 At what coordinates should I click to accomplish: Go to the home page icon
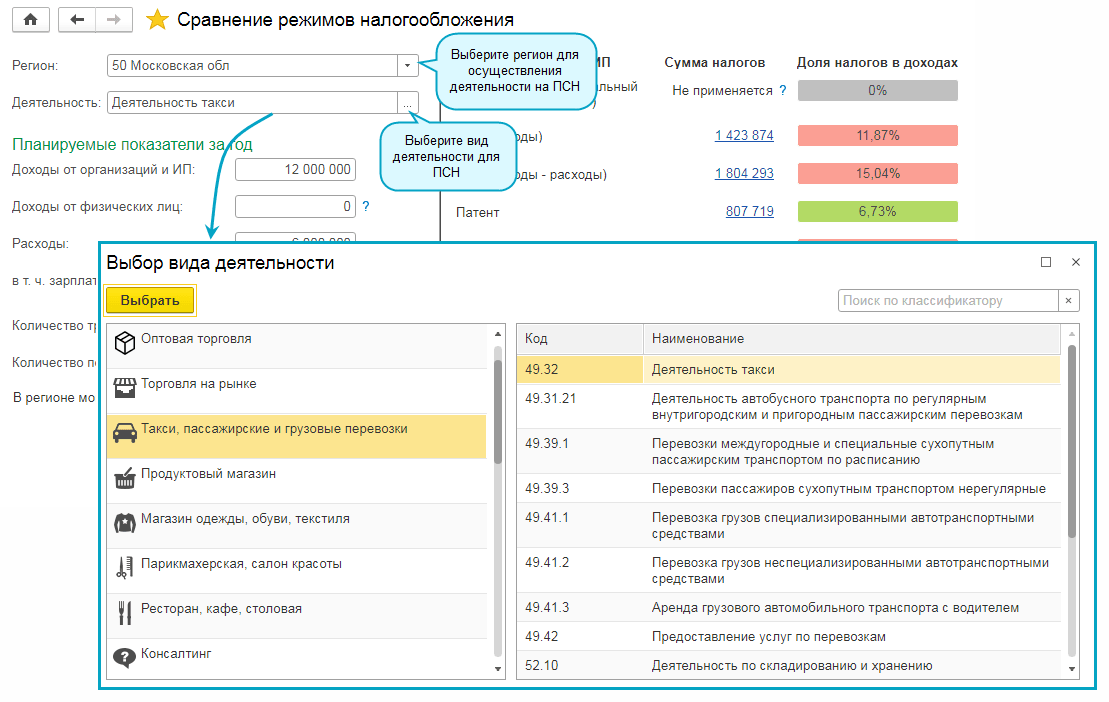30,20
